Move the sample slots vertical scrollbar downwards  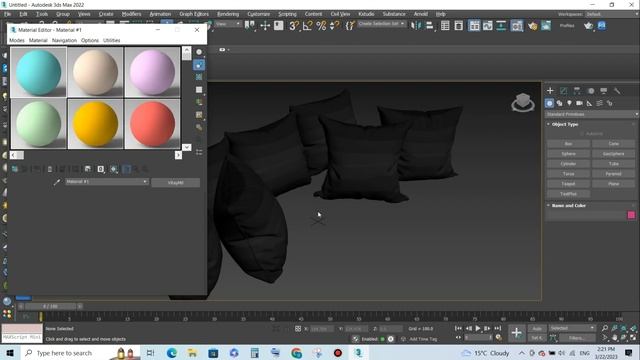[x=187, y=147]
